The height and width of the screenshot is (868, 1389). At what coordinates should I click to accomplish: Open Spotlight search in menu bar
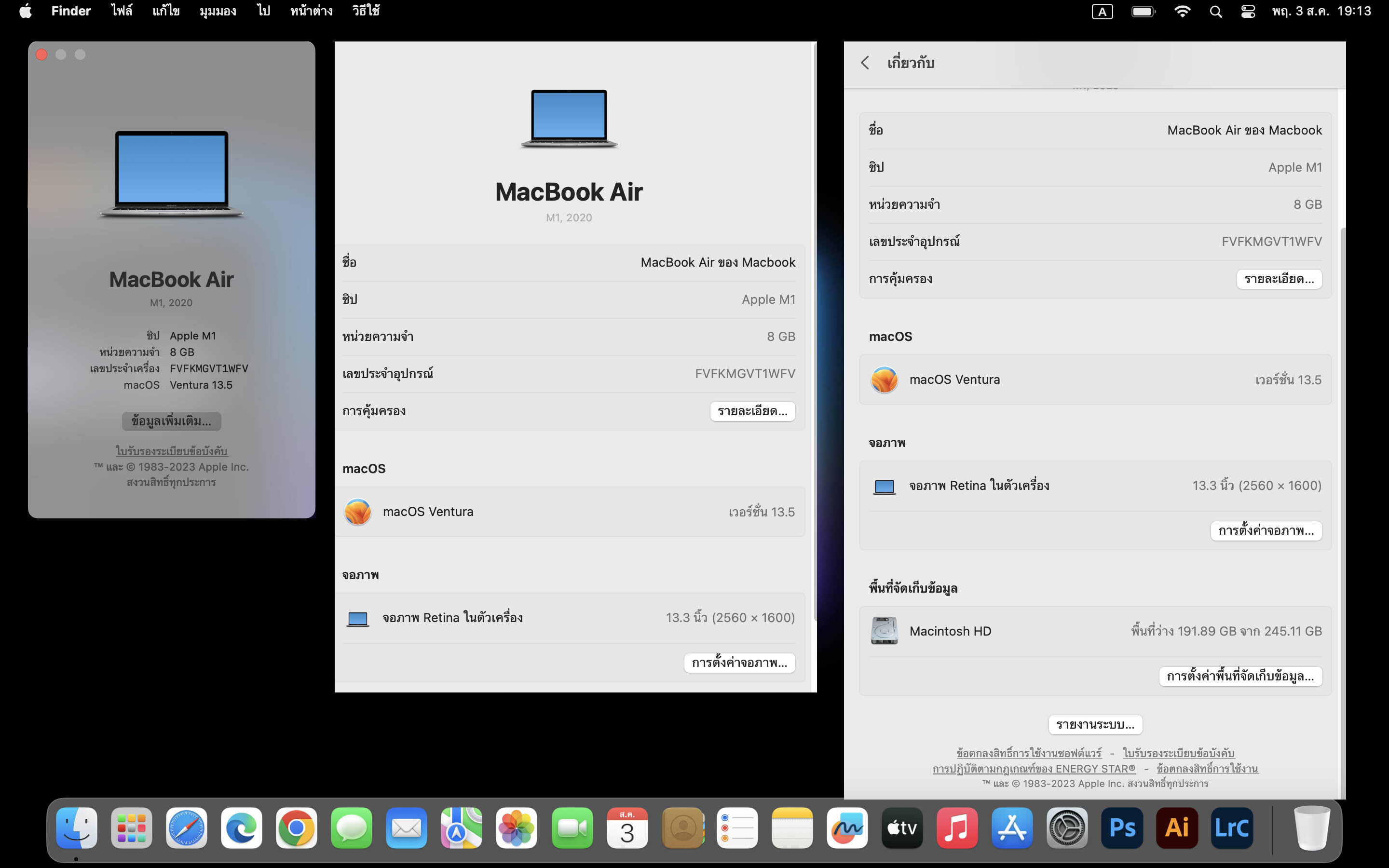pyautogui.click(x=1215, y=12)
